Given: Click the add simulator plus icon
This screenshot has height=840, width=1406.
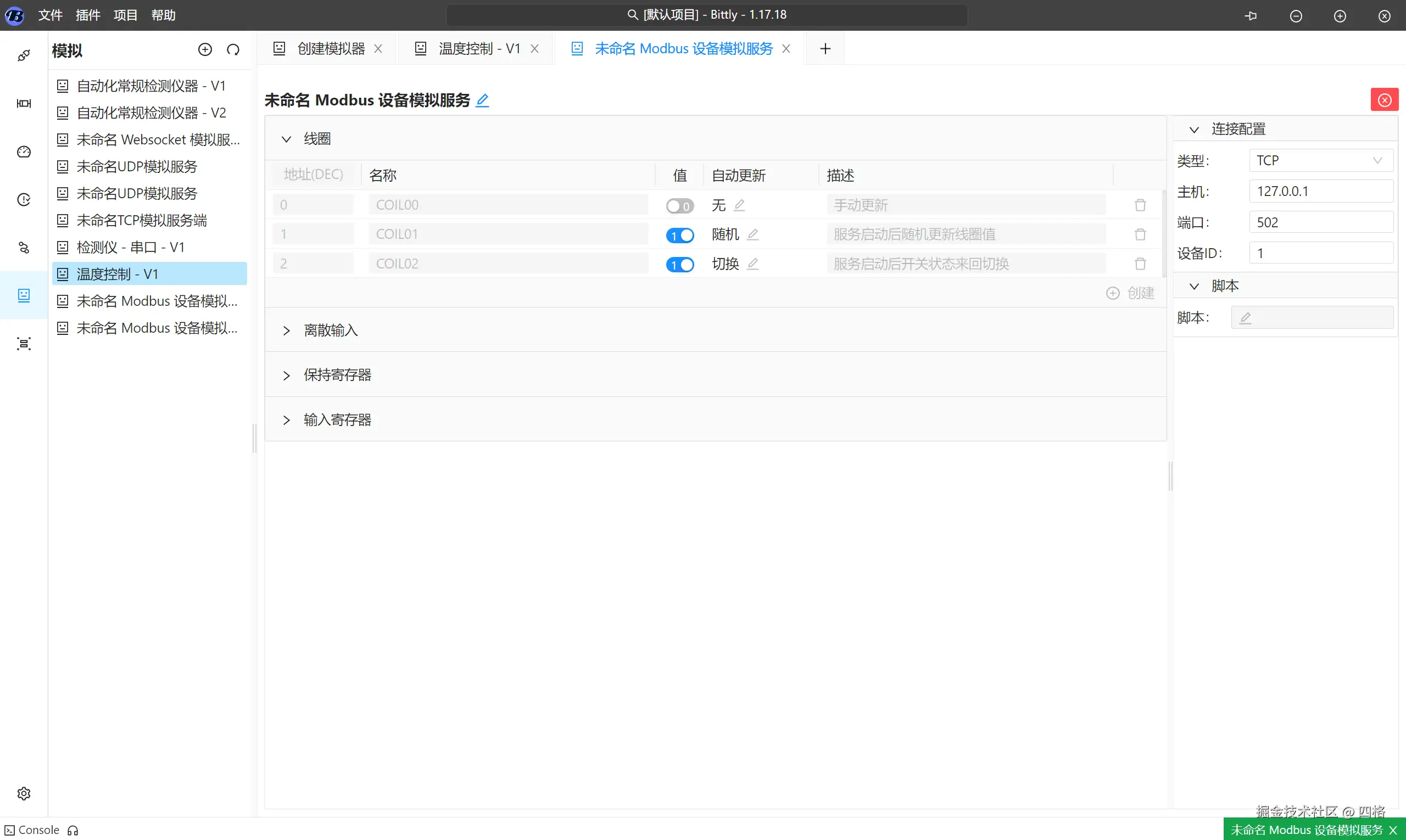Looking at the screenshot, I should (205, 50).
